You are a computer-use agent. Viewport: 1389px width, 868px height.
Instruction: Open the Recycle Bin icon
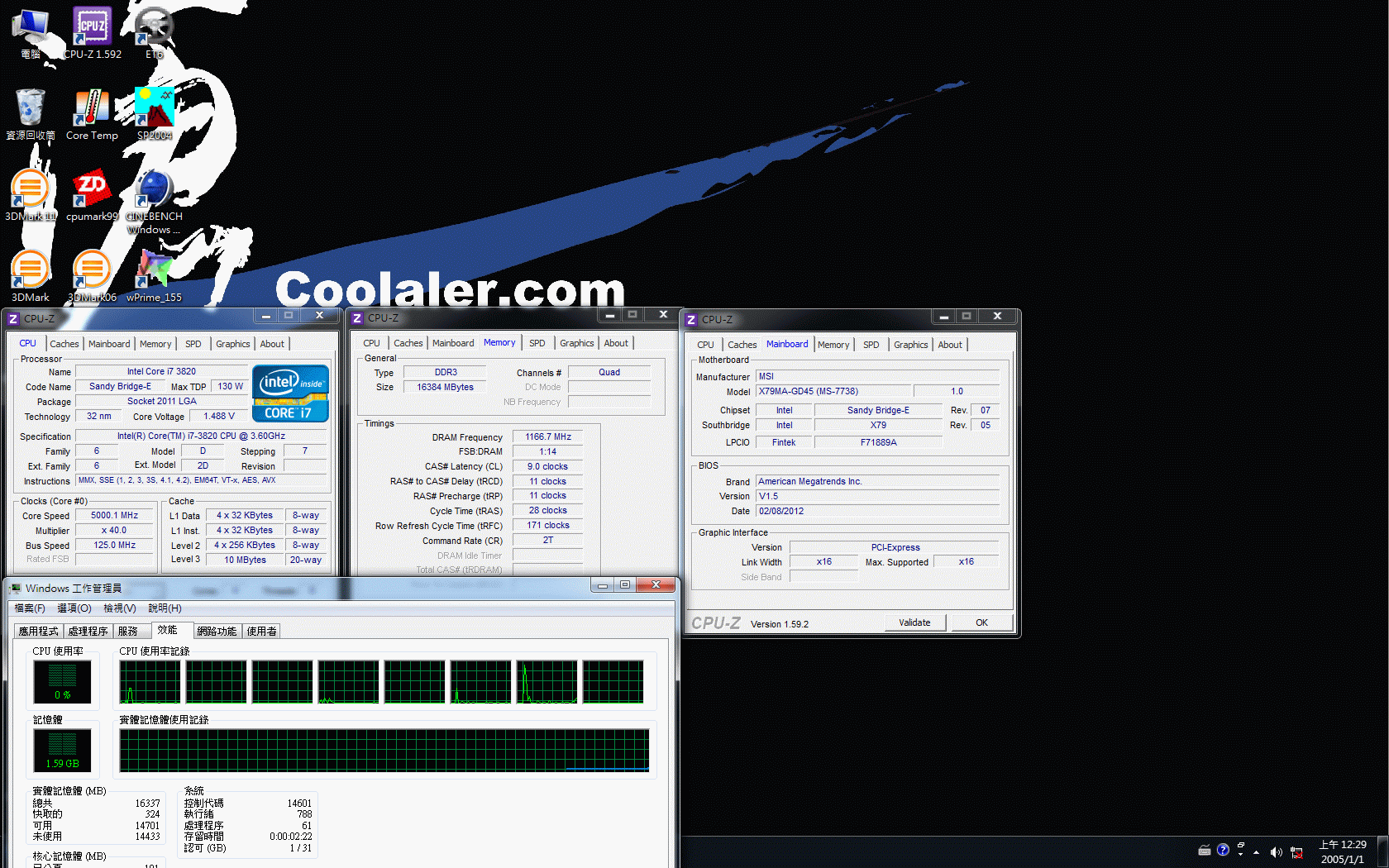point(31,114)
